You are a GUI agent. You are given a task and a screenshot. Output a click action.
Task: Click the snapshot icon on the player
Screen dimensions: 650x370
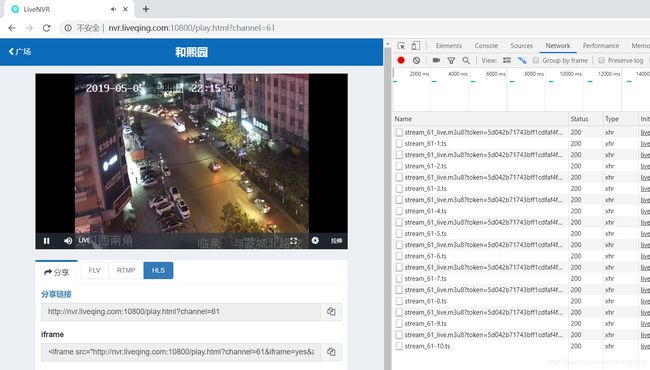click(315, 240)
